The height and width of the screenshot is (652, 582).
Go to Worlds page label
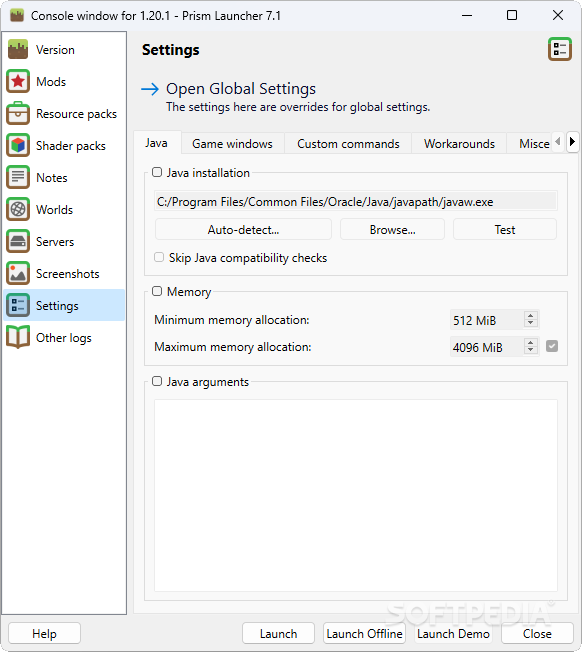[x=54, y=210]
